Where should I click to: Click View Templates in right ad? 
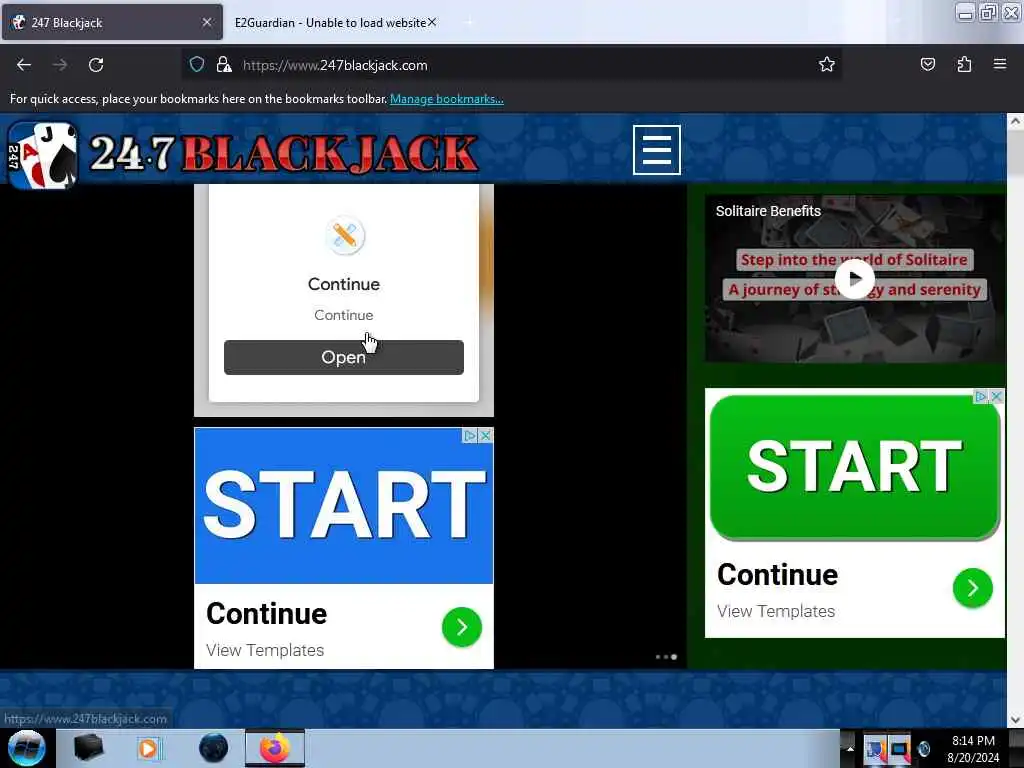click(x=776, y=611)
